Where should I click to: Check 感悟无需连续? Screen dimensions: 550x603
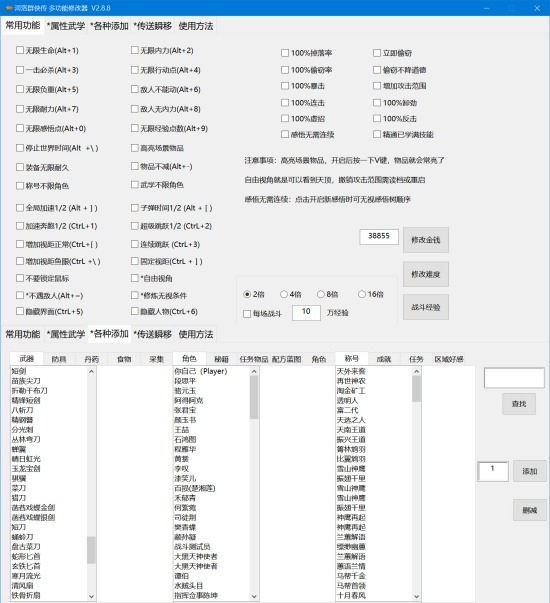(x=285, y=134)
